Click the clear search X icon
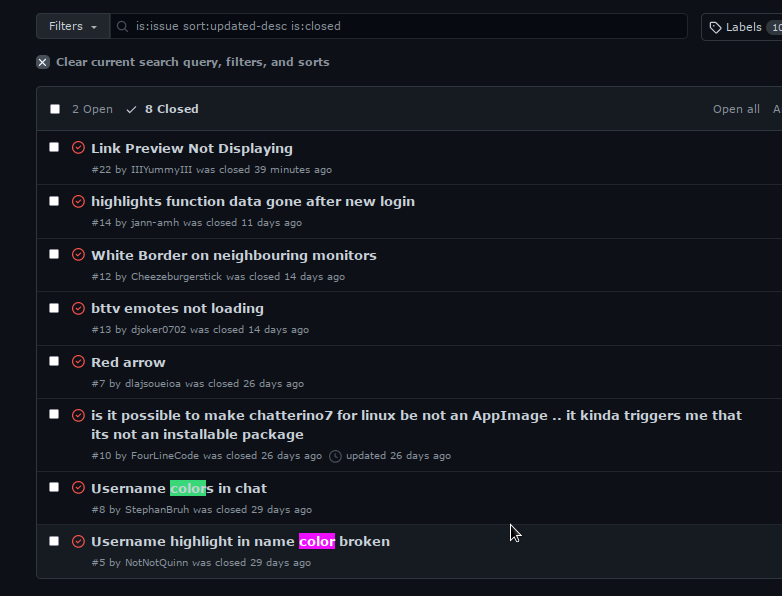This screenshot has height=596, width=782. pyautogui.click(x=43, y=62)
